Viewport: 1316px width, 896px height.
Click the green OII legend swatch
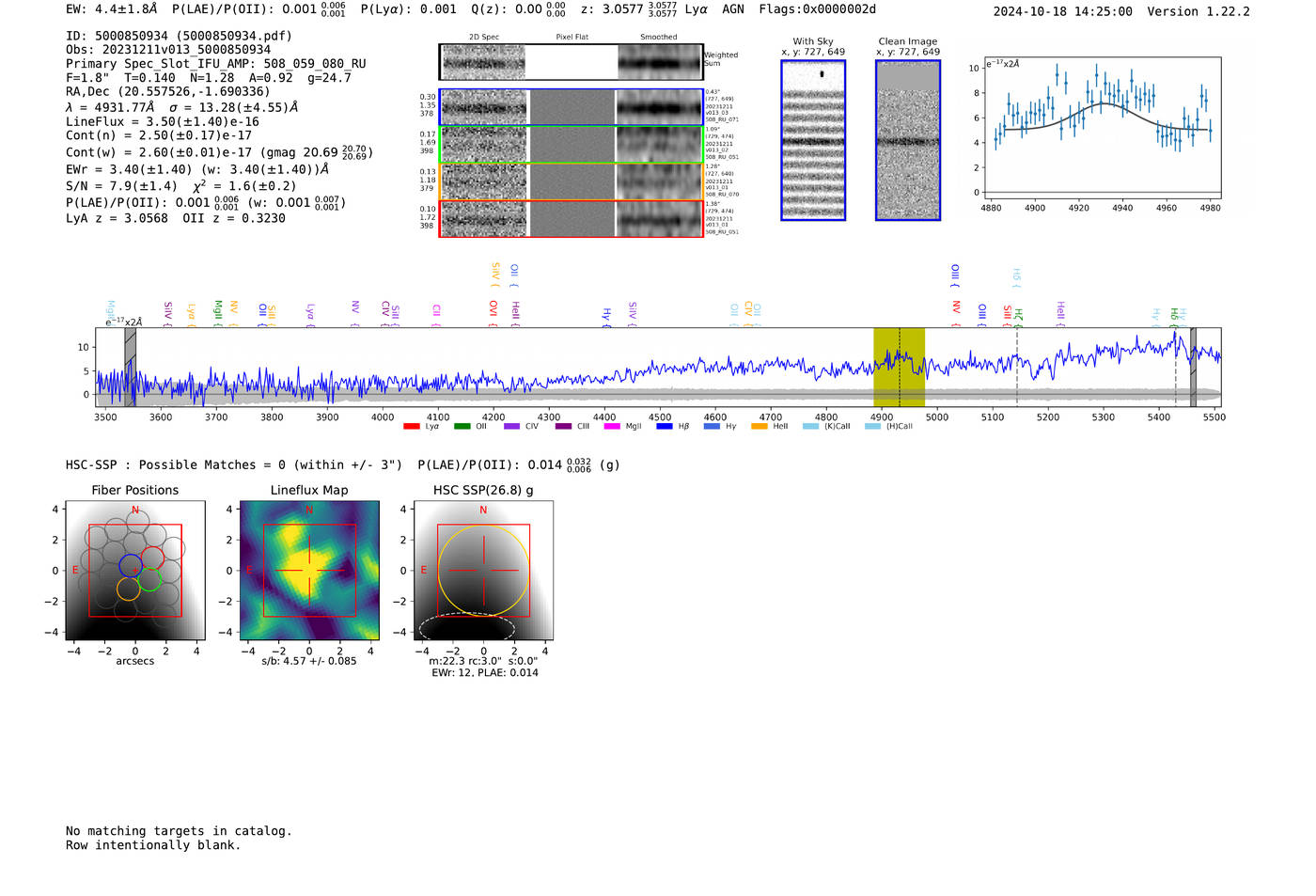pyautogui.click(x=462, y=426)
